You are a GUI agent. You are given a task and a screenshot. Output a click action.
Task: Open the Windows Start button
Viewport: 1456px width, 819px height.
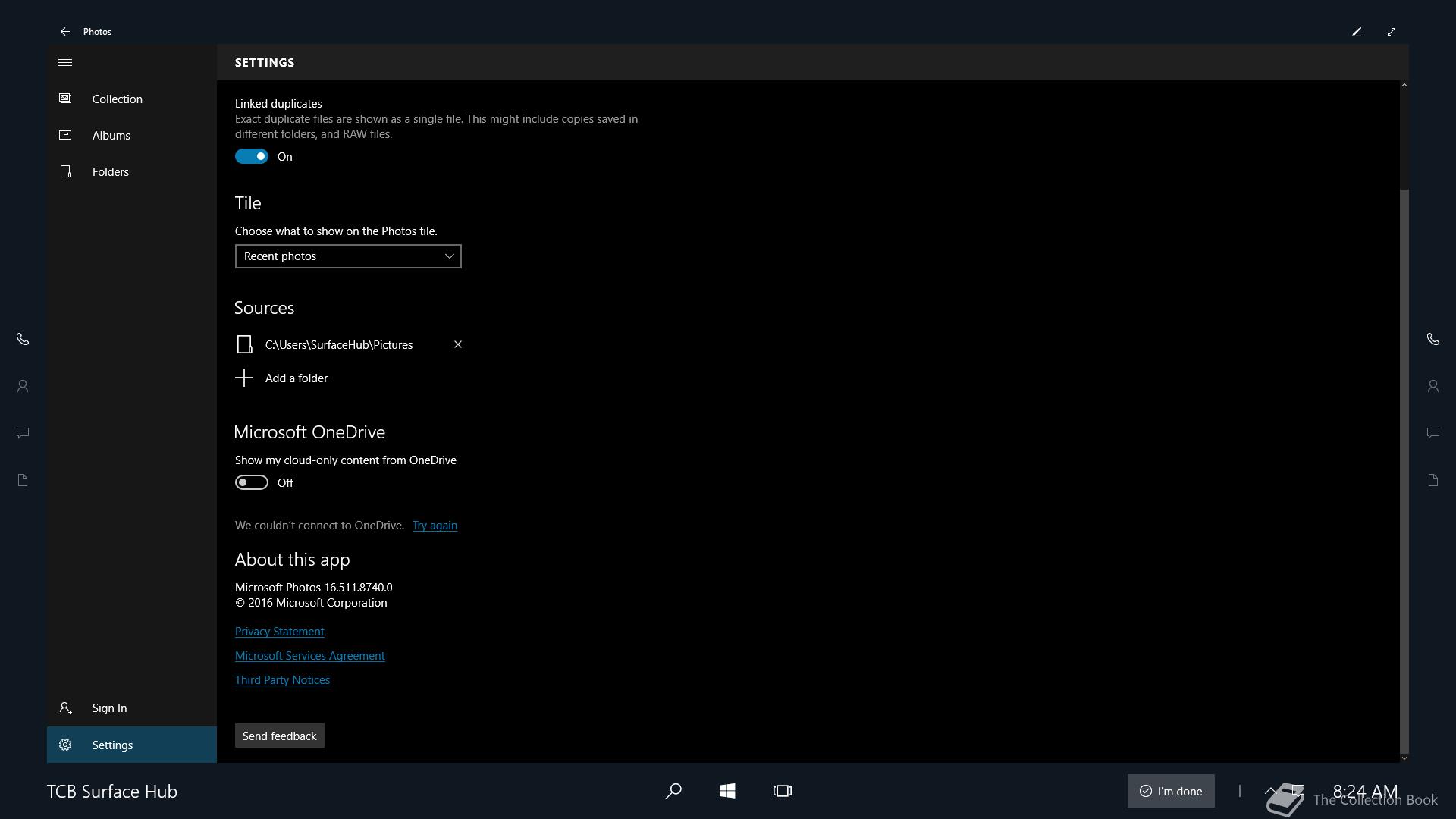(727, 791)
